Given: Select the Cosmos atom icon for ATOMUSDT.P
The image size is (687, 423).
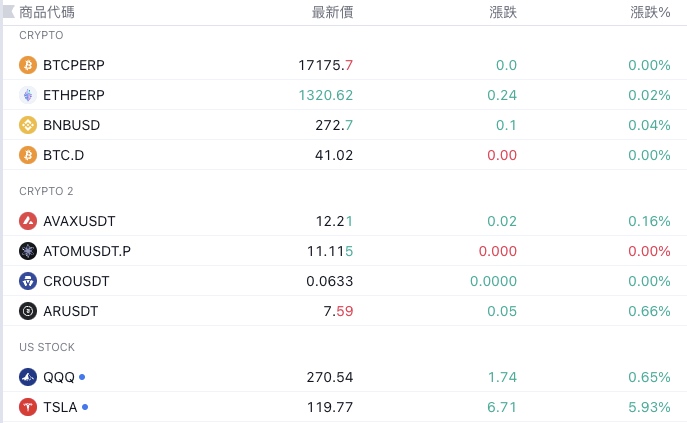Looking at the screenshot, I should 28,251.
